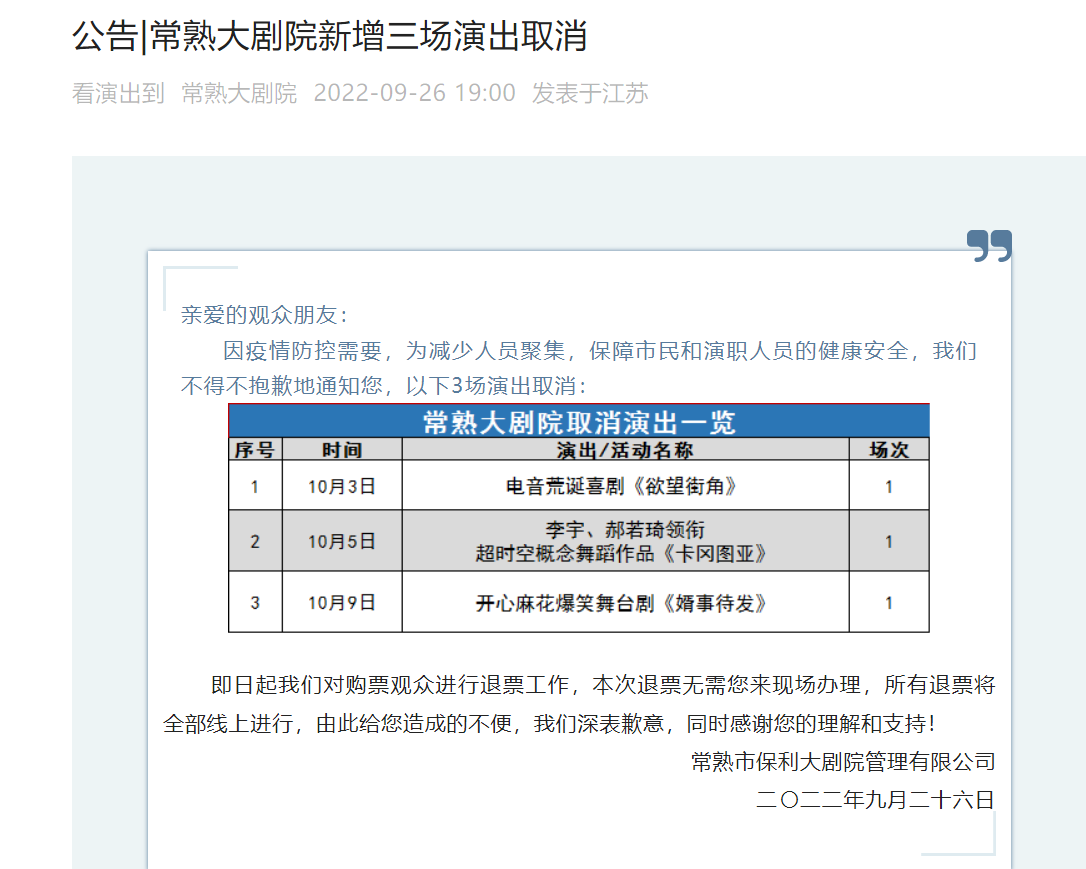Click the article title about 三场演出取消
The height and width of the screenshot is (869, 1086).
pyautogui.click(x=329, y=37)
